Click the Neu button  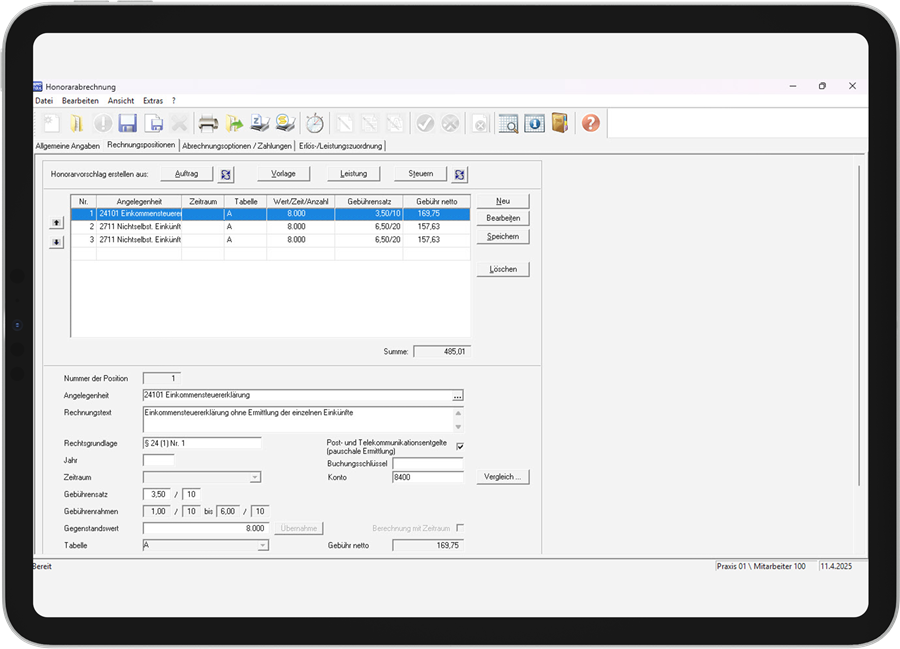point(503,201)
